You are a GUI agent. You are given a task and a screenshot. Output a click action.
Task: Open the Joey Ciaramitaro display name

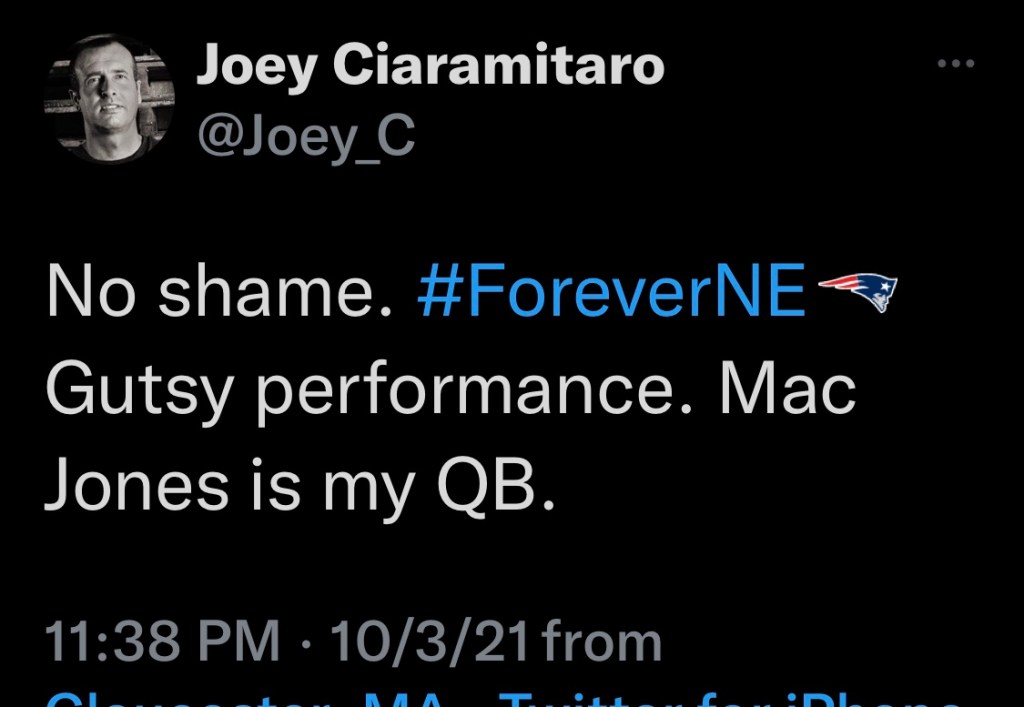(430, 66)
